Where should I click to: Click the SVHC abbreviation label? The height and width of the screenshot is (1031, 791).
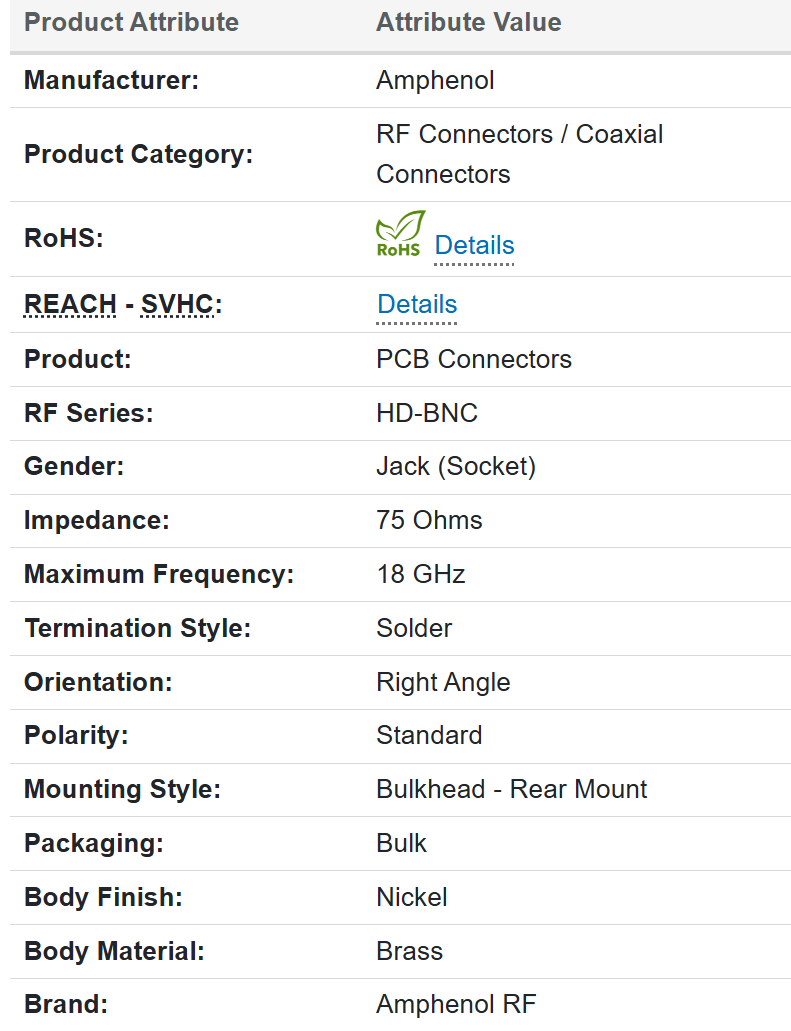pos(177,305)
